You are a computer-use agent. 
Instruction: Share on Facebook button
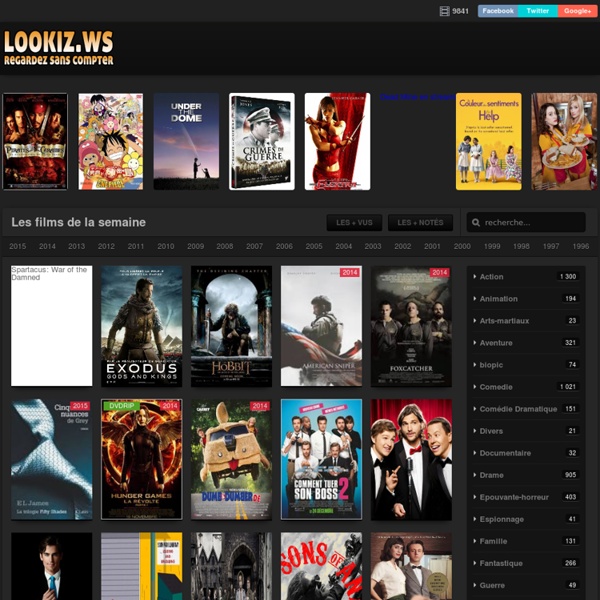point(498,11)
